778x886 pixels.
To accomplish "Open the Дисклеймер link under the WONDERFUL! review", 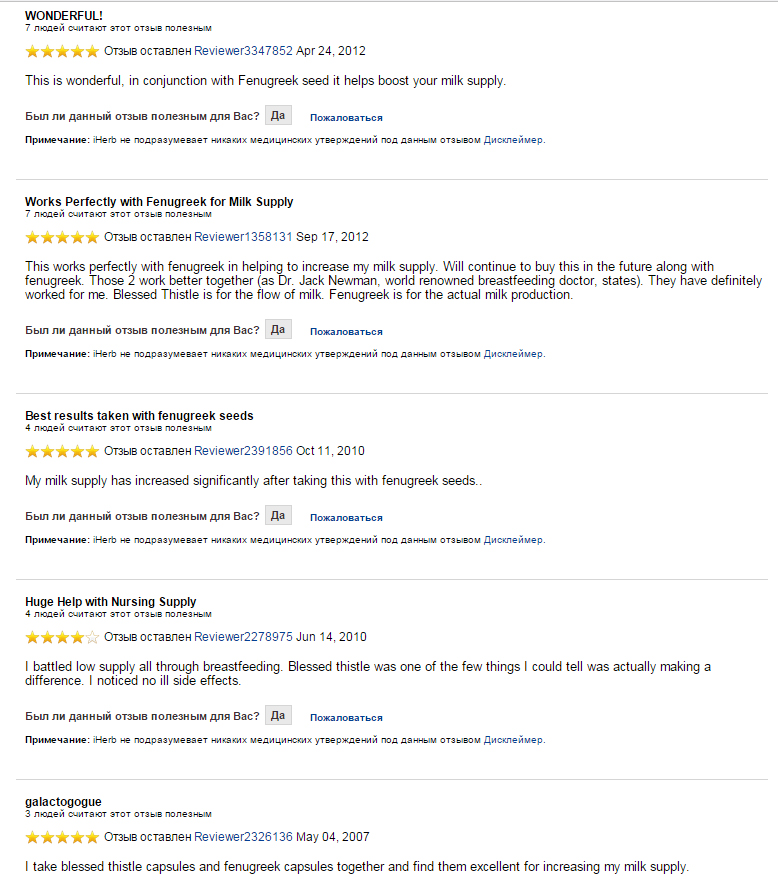I will click(514, 140).
